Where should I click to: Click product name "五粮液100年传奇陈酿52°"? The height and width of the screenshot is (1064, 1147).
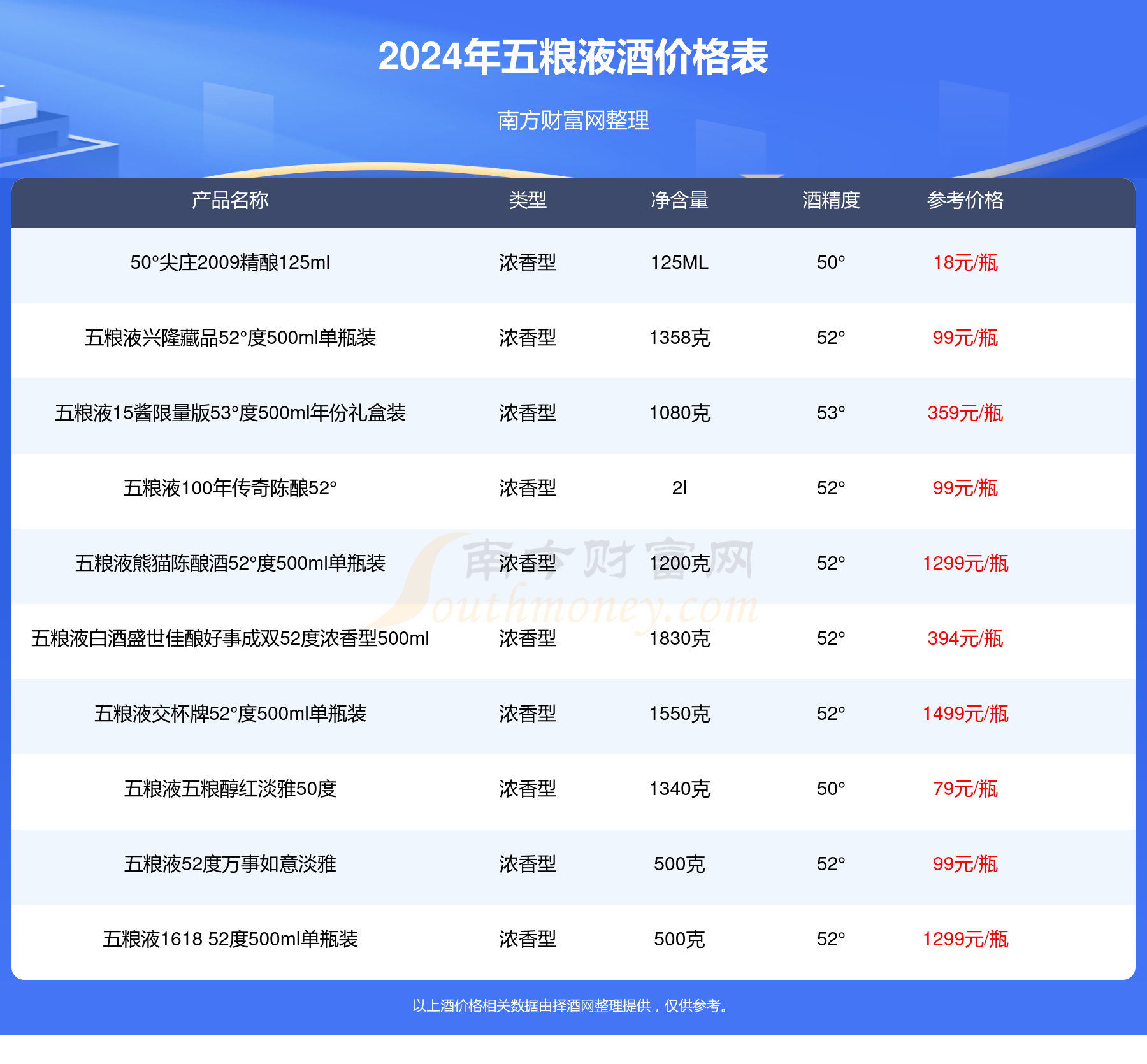coord(230,488)
